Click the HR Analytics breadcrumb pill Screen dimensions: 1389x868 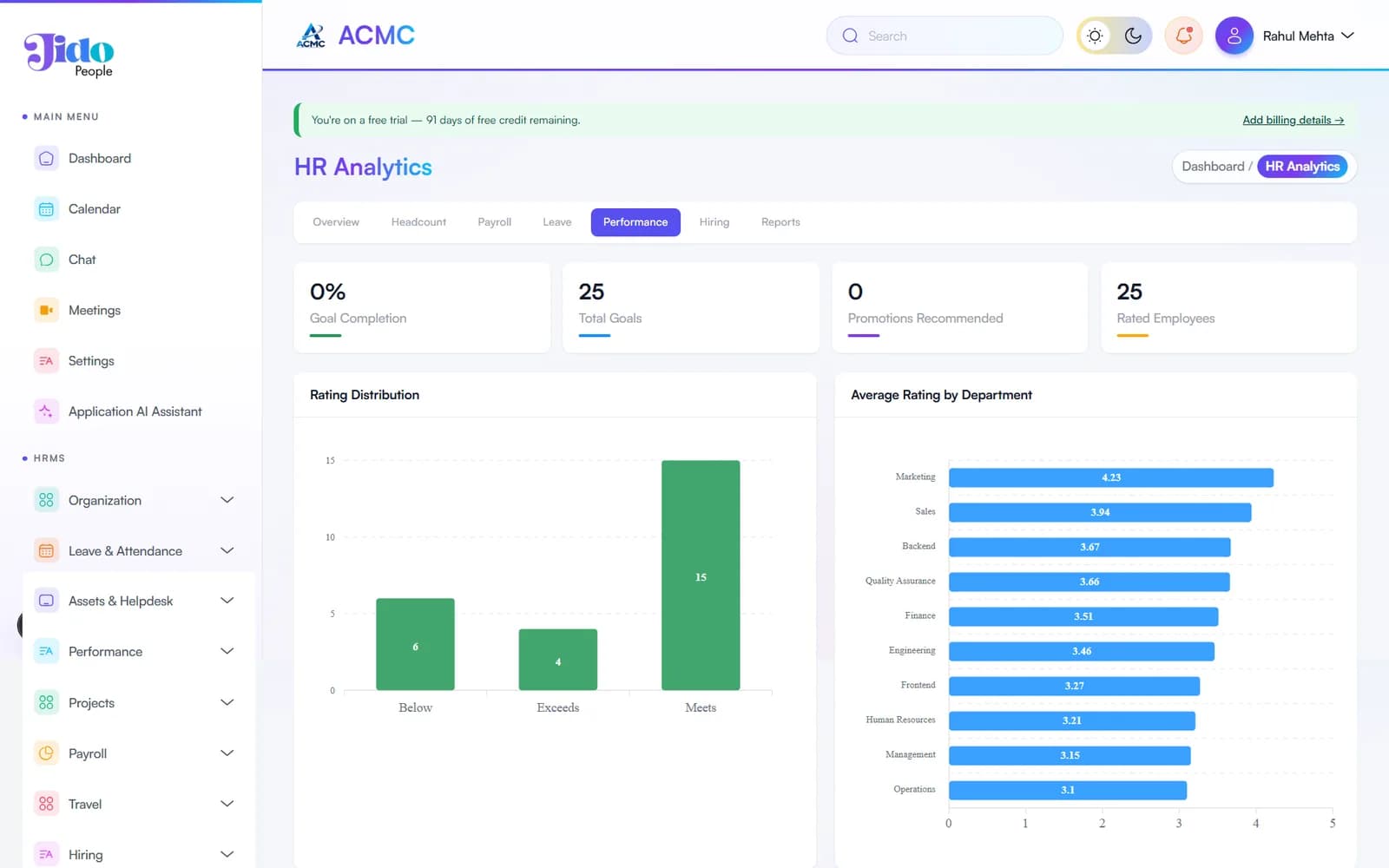(x=1302, y=167)
